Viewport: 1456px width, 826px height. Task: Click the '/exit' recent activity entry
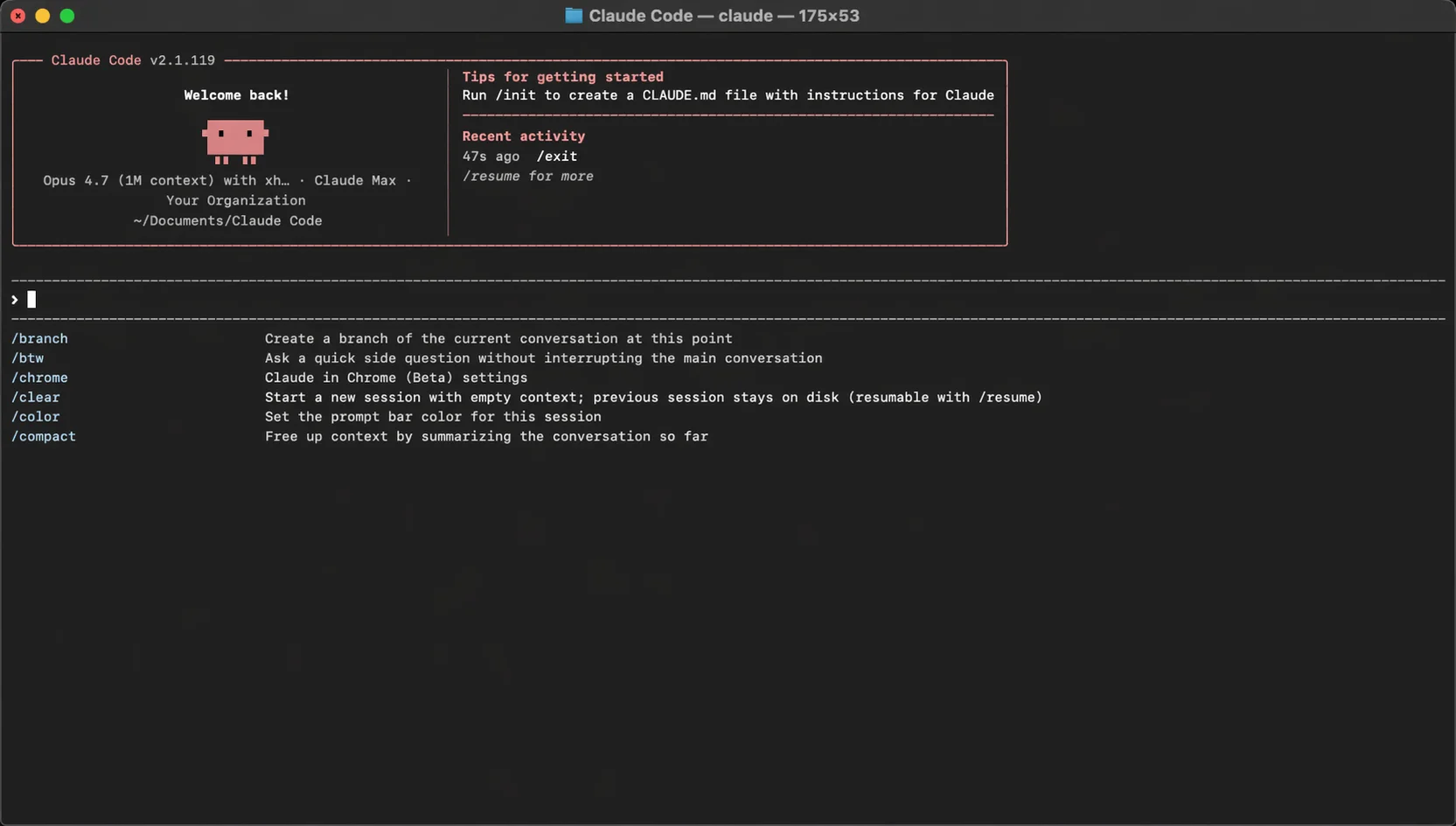[557, 156]
